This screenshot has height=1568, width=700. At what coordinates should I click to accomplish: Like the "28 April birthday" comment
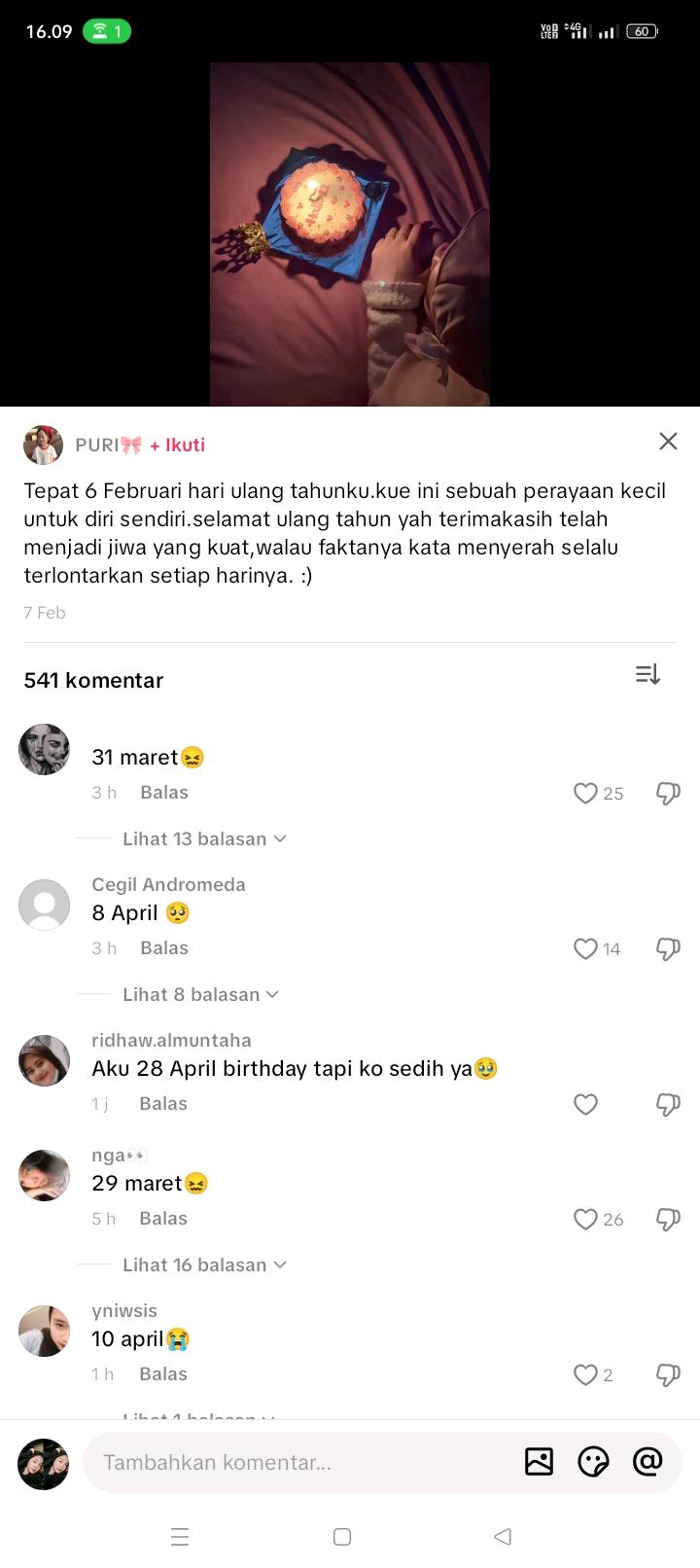[x=585, y=1105]
